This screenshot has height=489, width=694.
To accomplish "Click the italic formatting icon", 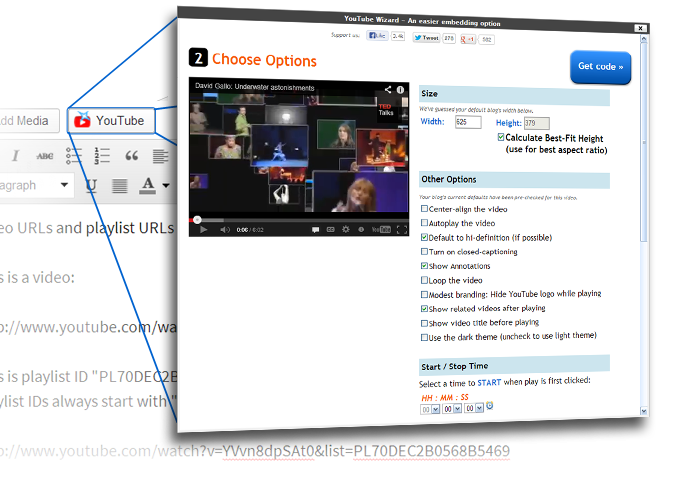I will point(17,155).
